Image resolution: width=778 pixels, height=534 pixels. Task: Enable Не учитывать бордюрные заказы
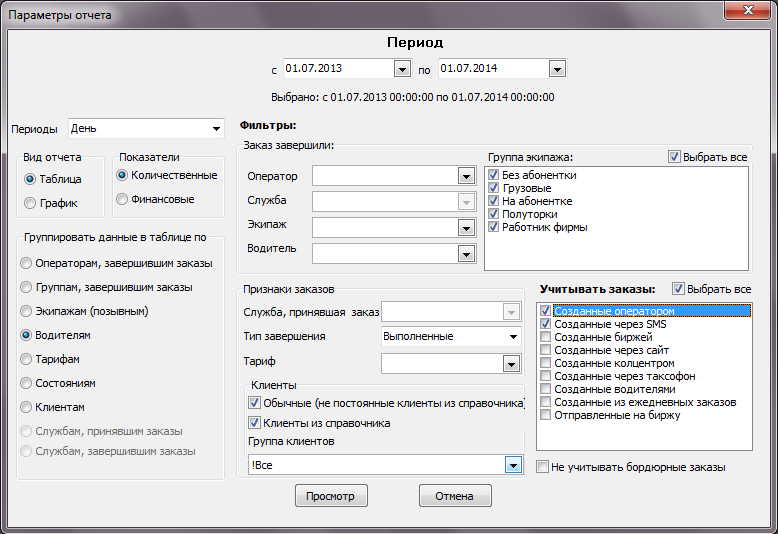(542, 467)
